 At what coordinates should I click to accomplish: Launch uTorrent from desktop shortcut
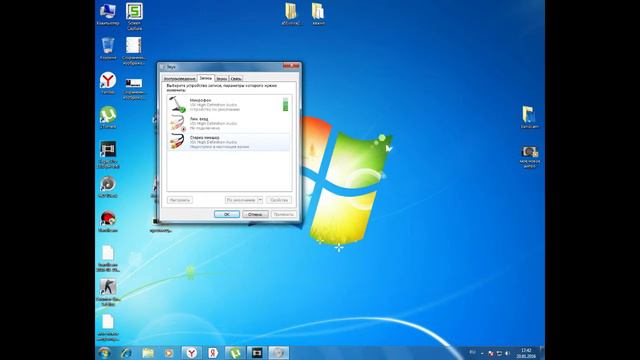tap(108, 118)
